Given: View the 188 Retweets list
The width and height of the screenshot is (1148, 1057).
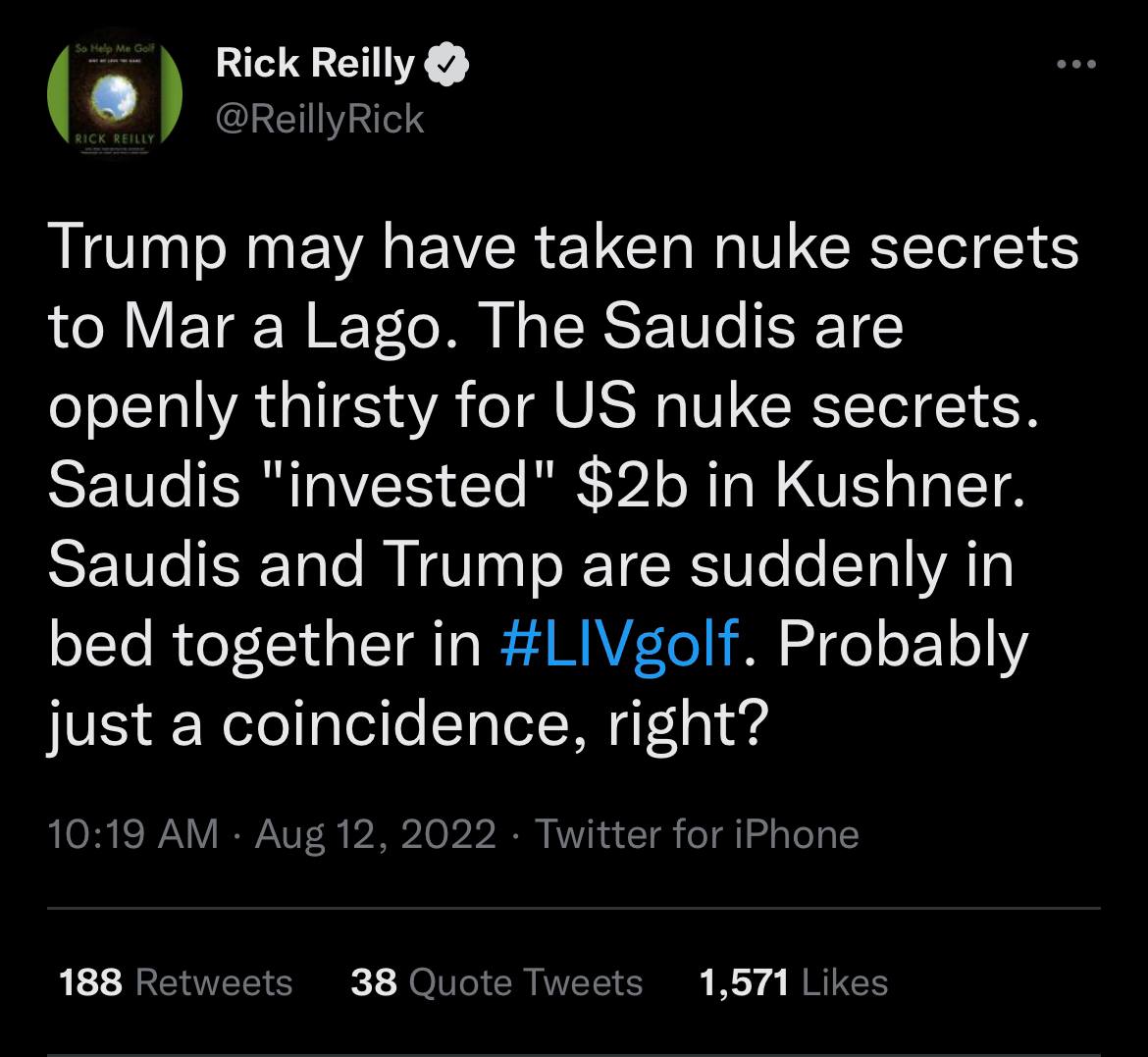Looking at the screenshot, I should [176, 982].
